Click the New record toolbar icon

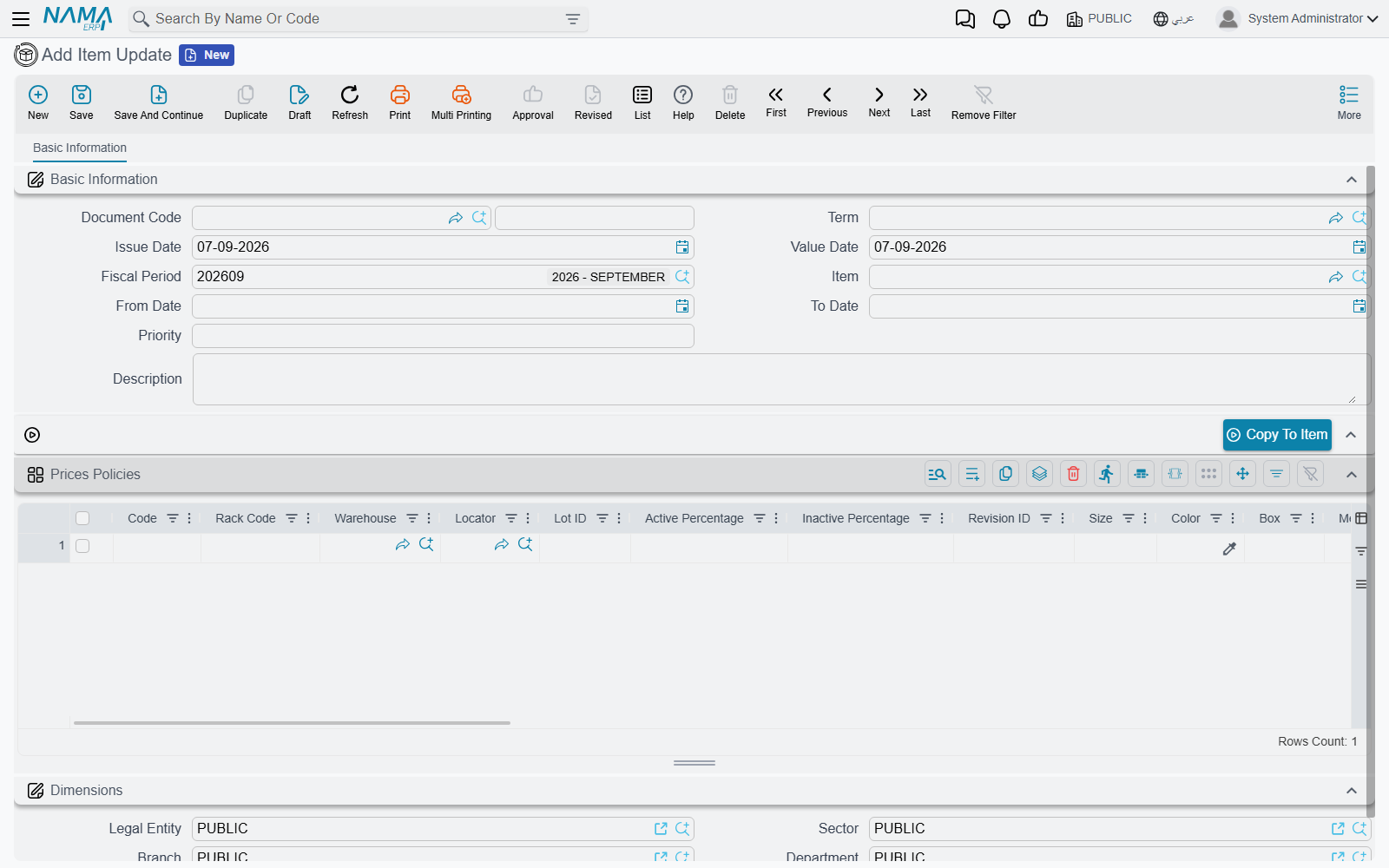coord(38,102)
